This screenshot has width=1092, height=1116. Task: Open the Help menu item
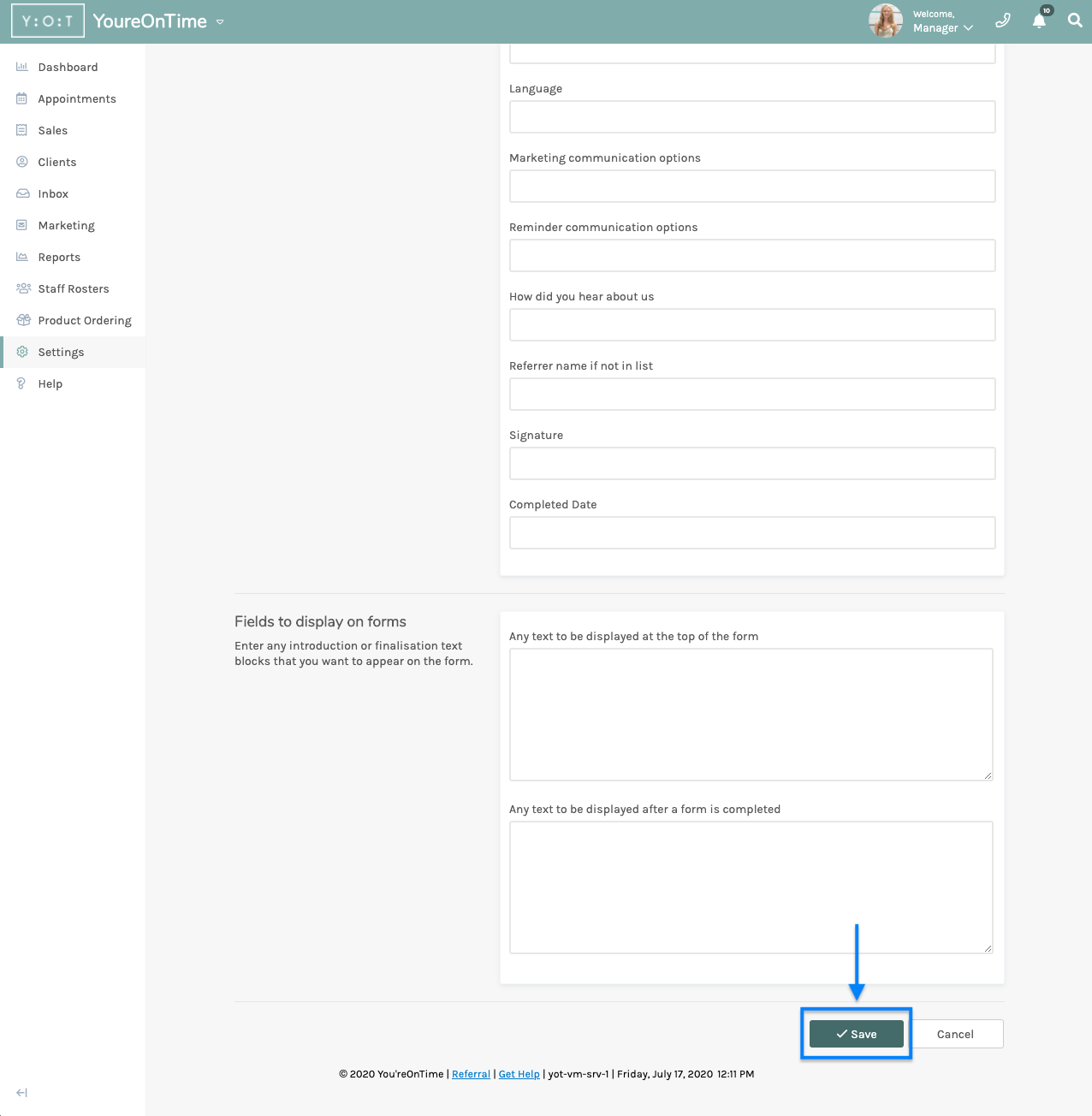50,383
